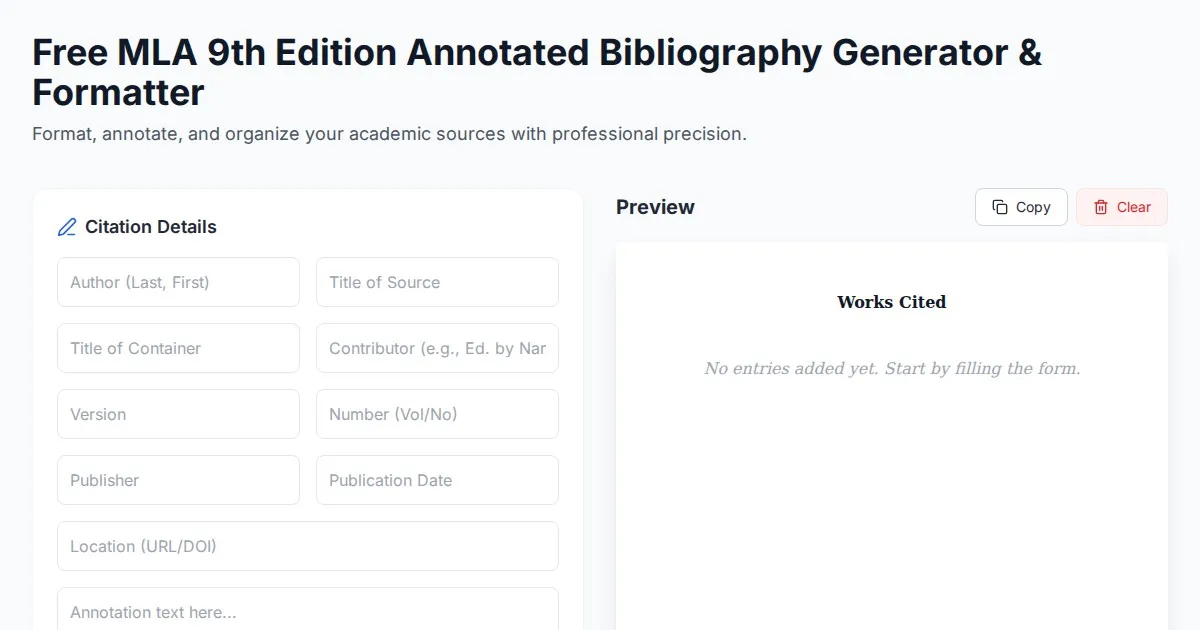The image size is (1200, 630).
Task: Click the copy icon in the Copy button
Action: pyautogui.click(x=1000, y=207)
